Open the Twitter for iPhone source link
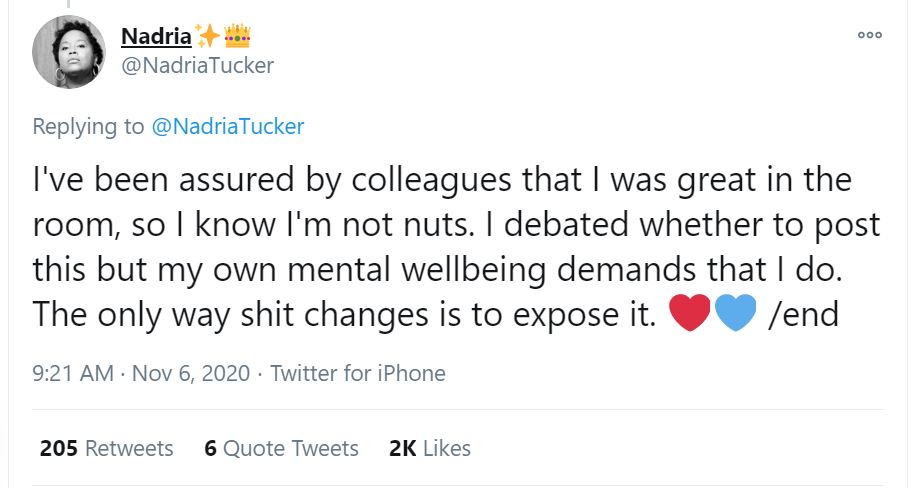This screenshot has height=488, width=912. click(358, 373)
